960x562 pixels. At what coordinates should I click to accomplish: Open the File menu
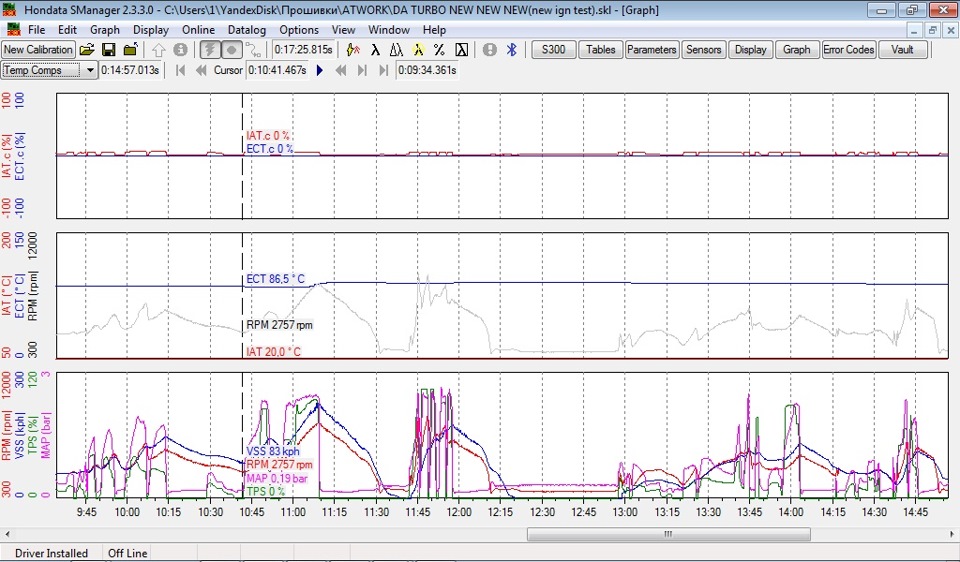[36, 29]
